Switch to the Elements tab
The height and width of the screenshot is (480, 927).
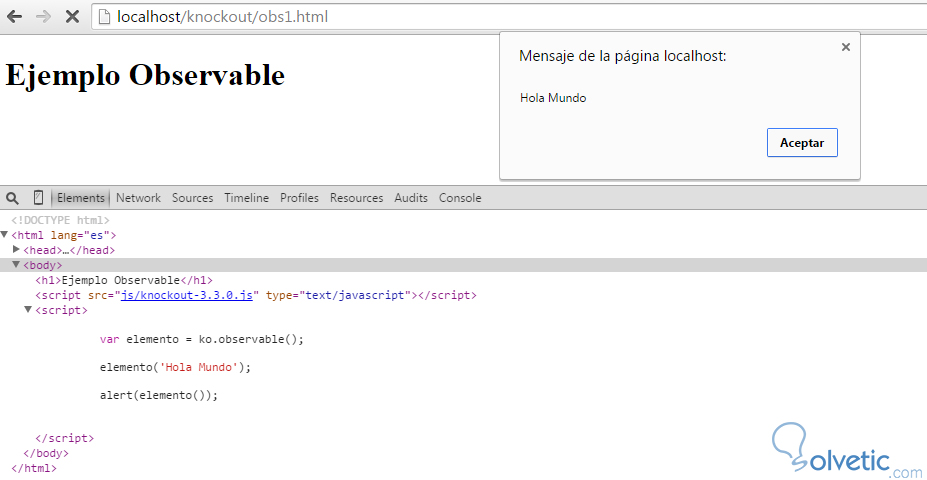(x=81, y=198)
